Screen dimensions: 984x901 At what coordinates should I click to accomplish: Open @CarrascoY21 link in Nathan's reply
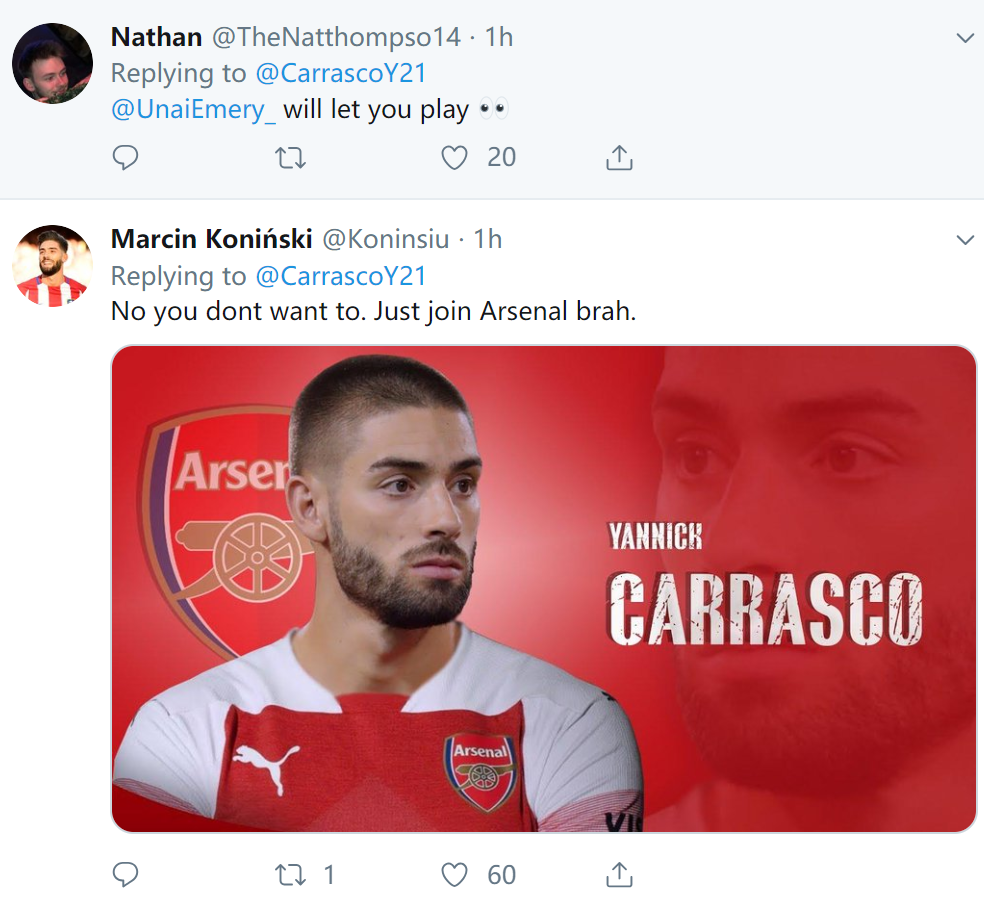[x=341, y=73]
